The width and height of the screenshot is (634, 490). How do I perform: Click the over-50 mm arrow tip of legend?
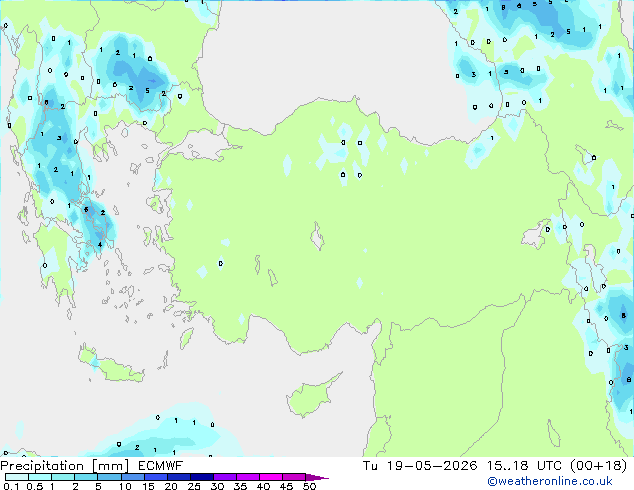coord(317,477)
